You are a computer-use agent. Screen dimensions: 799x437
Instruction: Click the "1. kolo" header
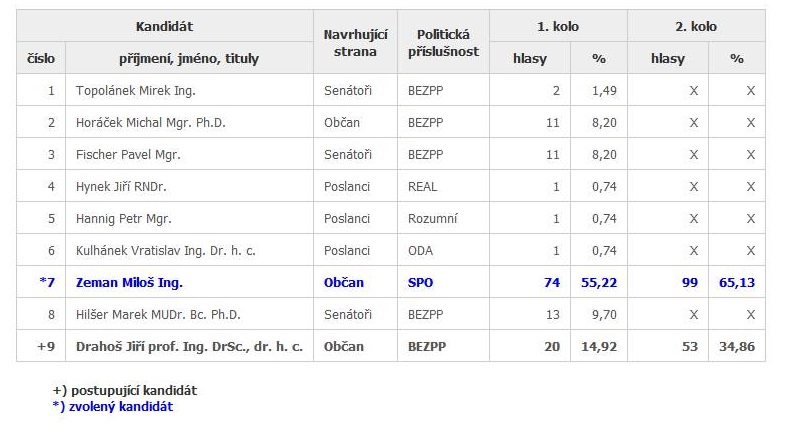coord(558,27)
